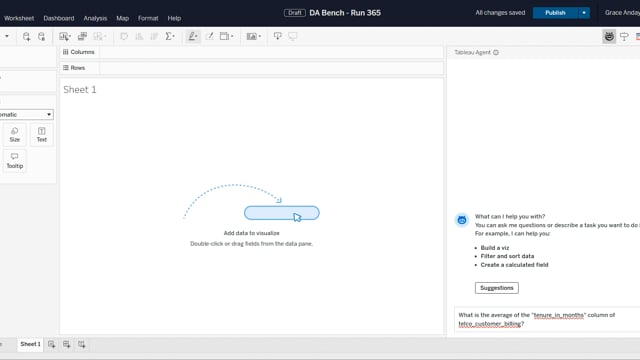Click the Duplicate Sheet toolbar icon
Viewport: 640px width, 360px height.
pos(82,37)
